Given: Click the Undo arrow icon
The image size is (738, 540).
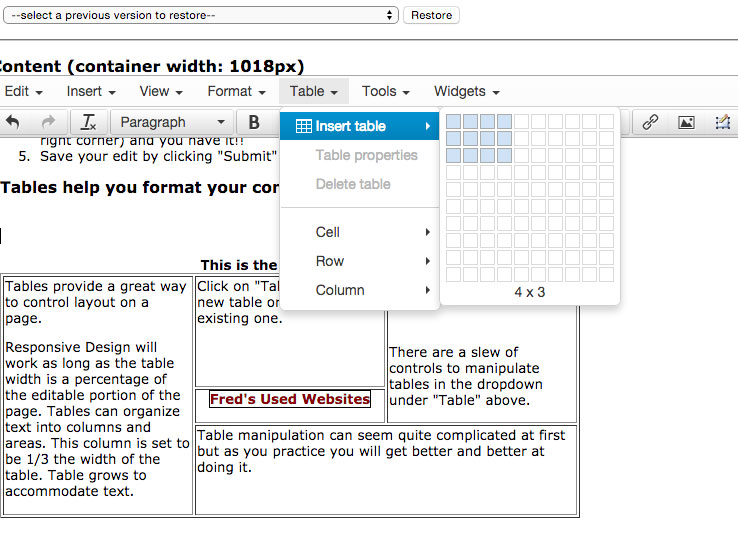Looking at the screenshot, I should click(x=13, y=122).
